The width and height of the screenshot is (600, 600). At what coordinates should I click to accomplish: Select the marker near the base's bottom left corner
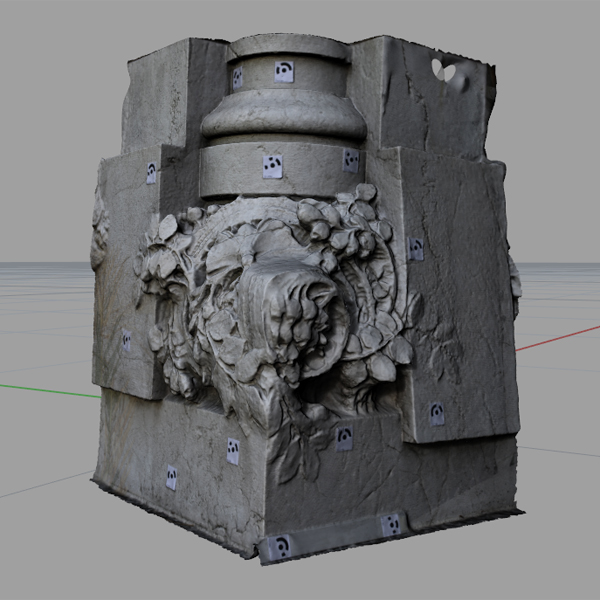(x=171, y=477)
